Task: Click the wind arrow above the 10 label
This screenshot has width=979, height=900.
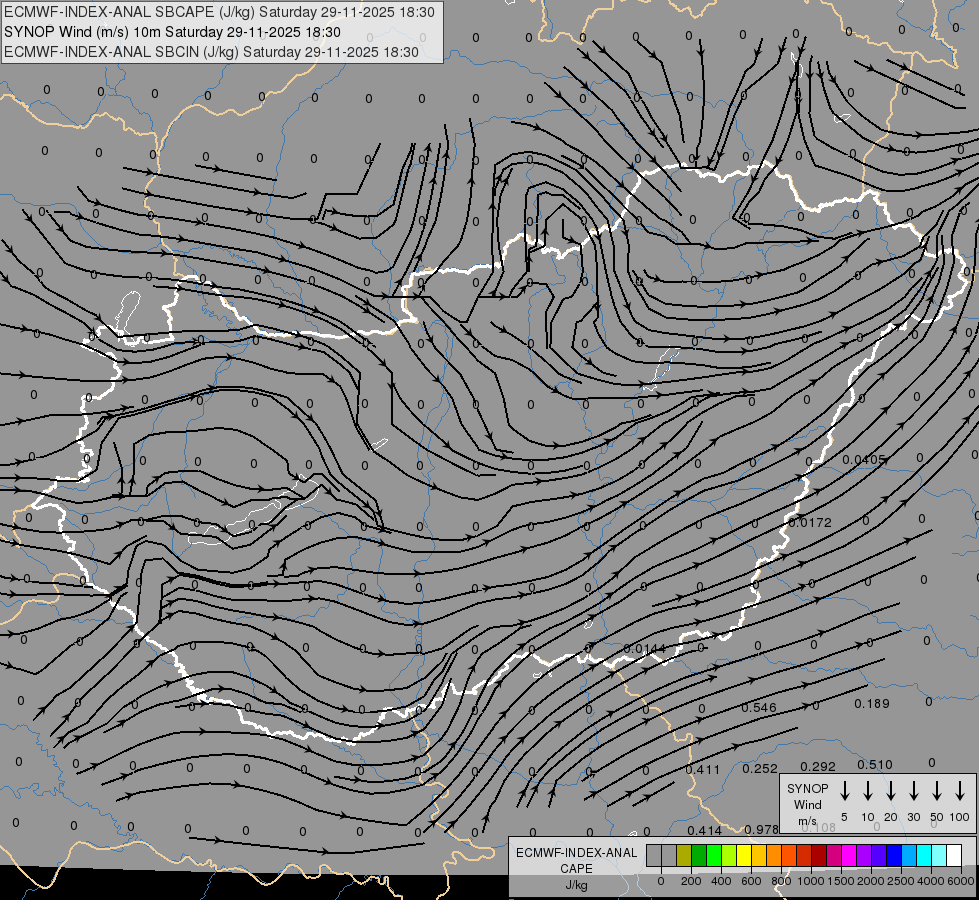Action: [868, 791]
